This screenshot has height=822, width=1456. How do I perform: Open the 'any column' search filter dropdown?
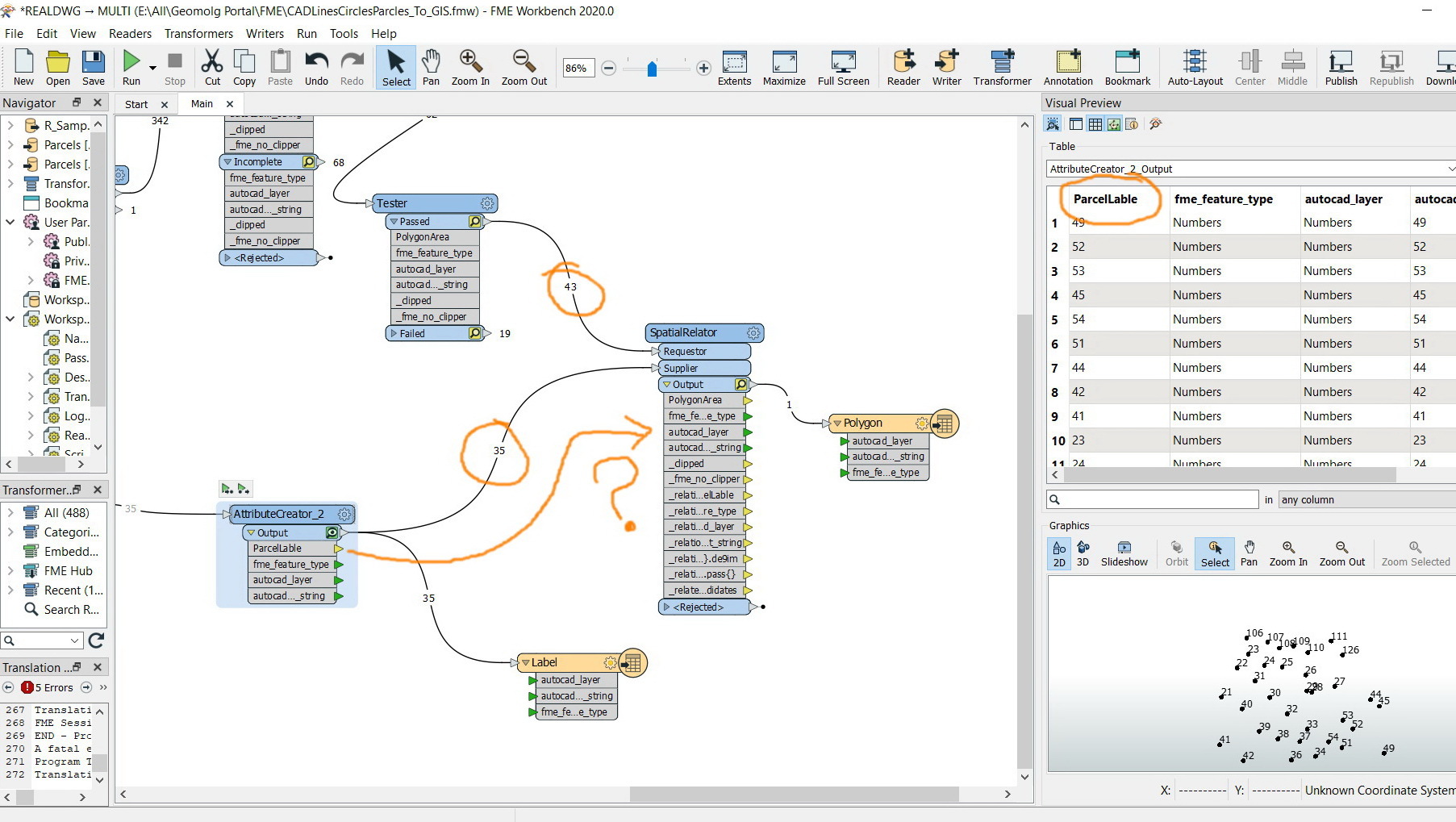1366,499
